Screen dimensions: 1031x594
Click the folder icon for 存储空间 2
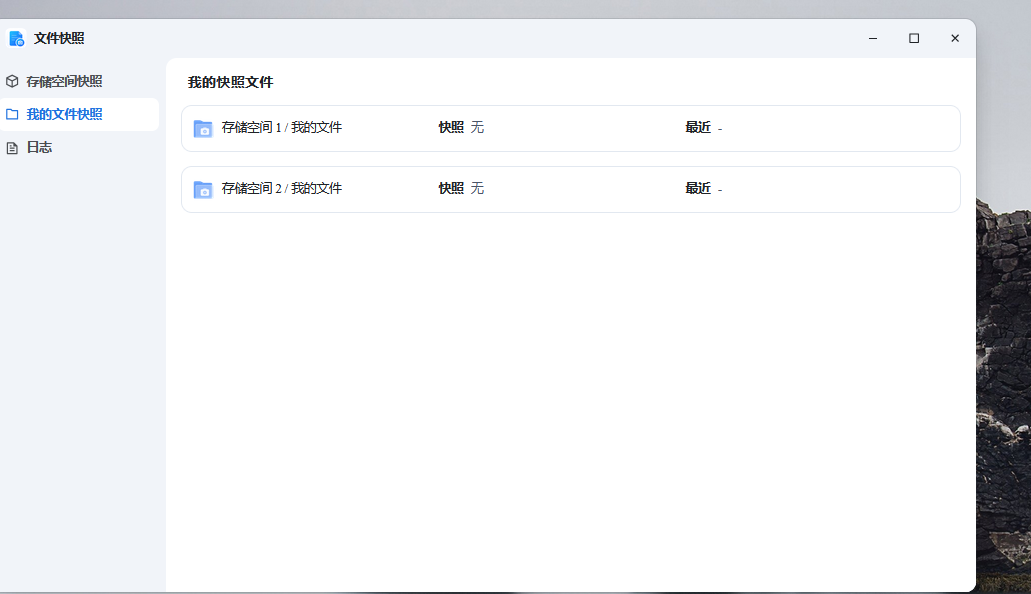coord(203,189)
